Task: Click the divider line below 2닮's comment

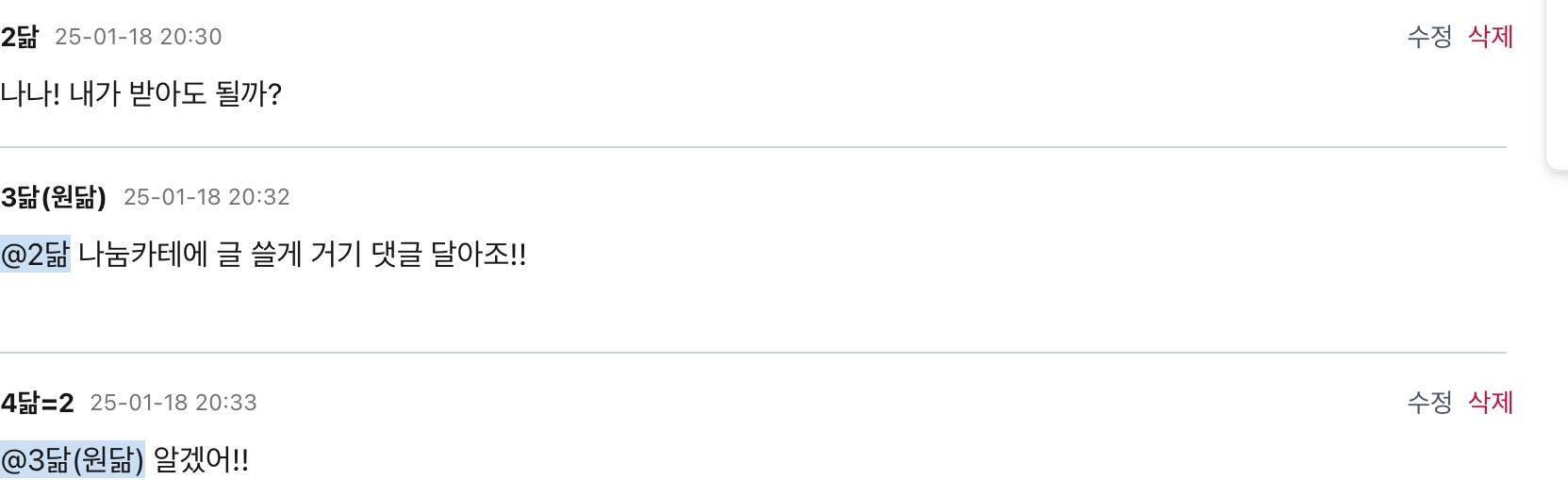Action: (752, 147)
